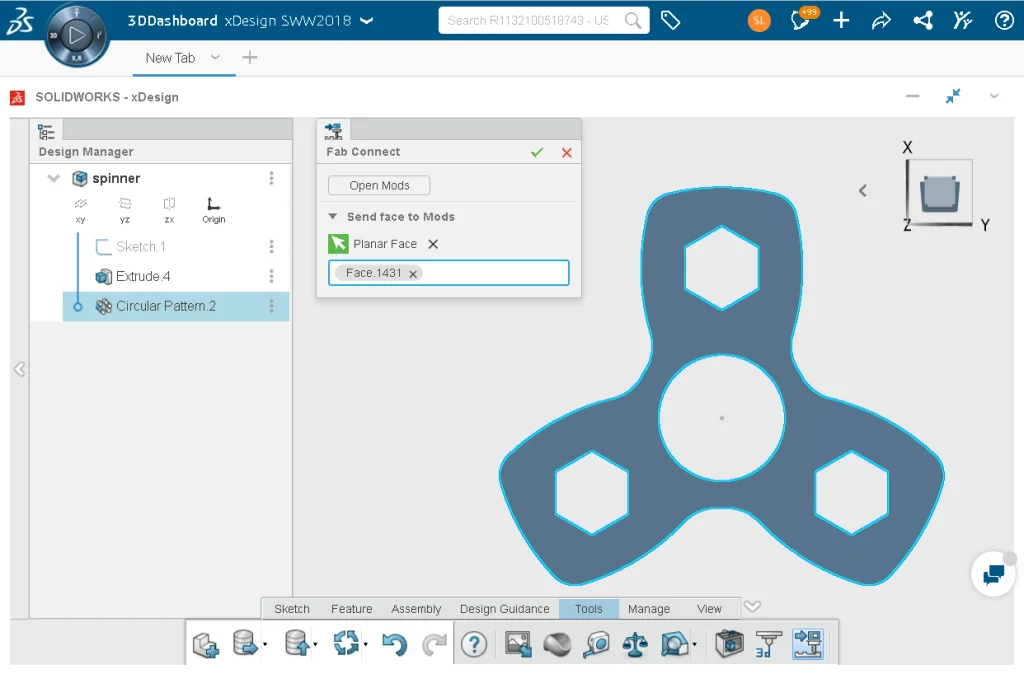Select the Measure tool

click(595, 643)
